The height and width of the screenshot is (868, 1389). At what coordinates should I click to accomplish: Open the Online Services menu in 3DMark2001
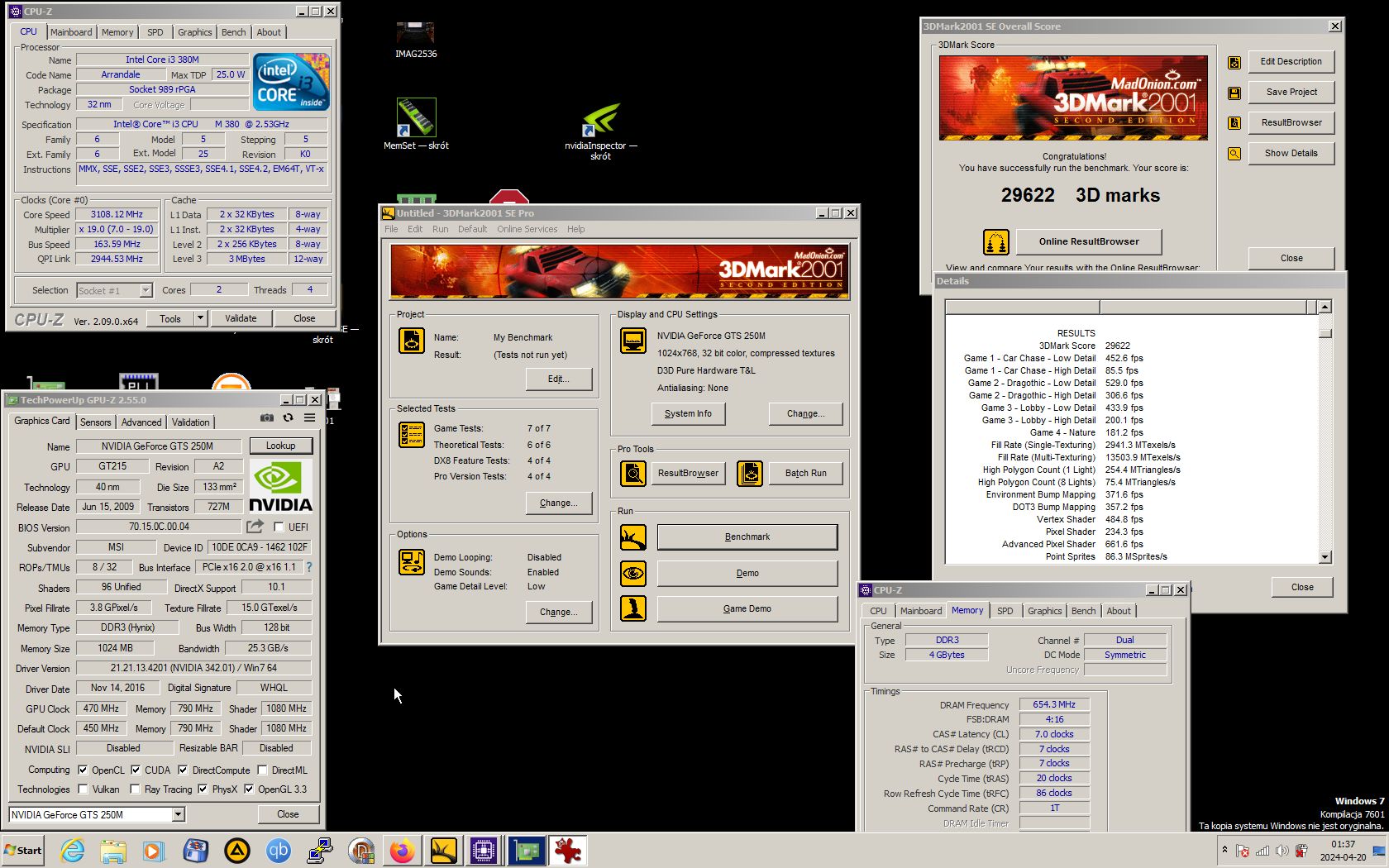coord(527,230)
